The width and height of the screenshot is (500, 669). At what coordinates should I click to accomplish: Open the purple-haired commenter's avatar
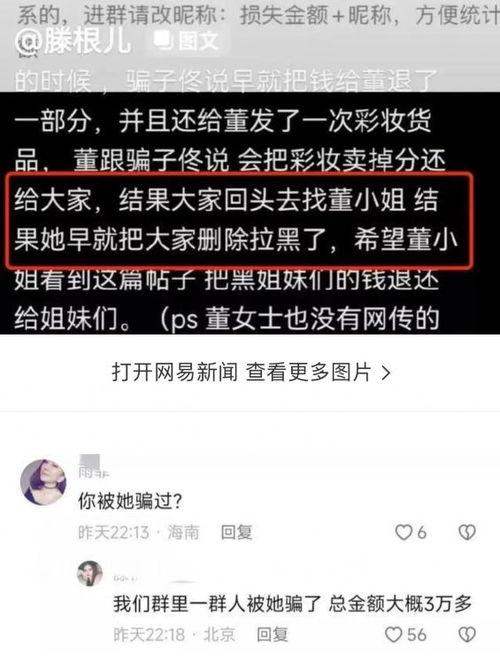[x=43, y=482]
